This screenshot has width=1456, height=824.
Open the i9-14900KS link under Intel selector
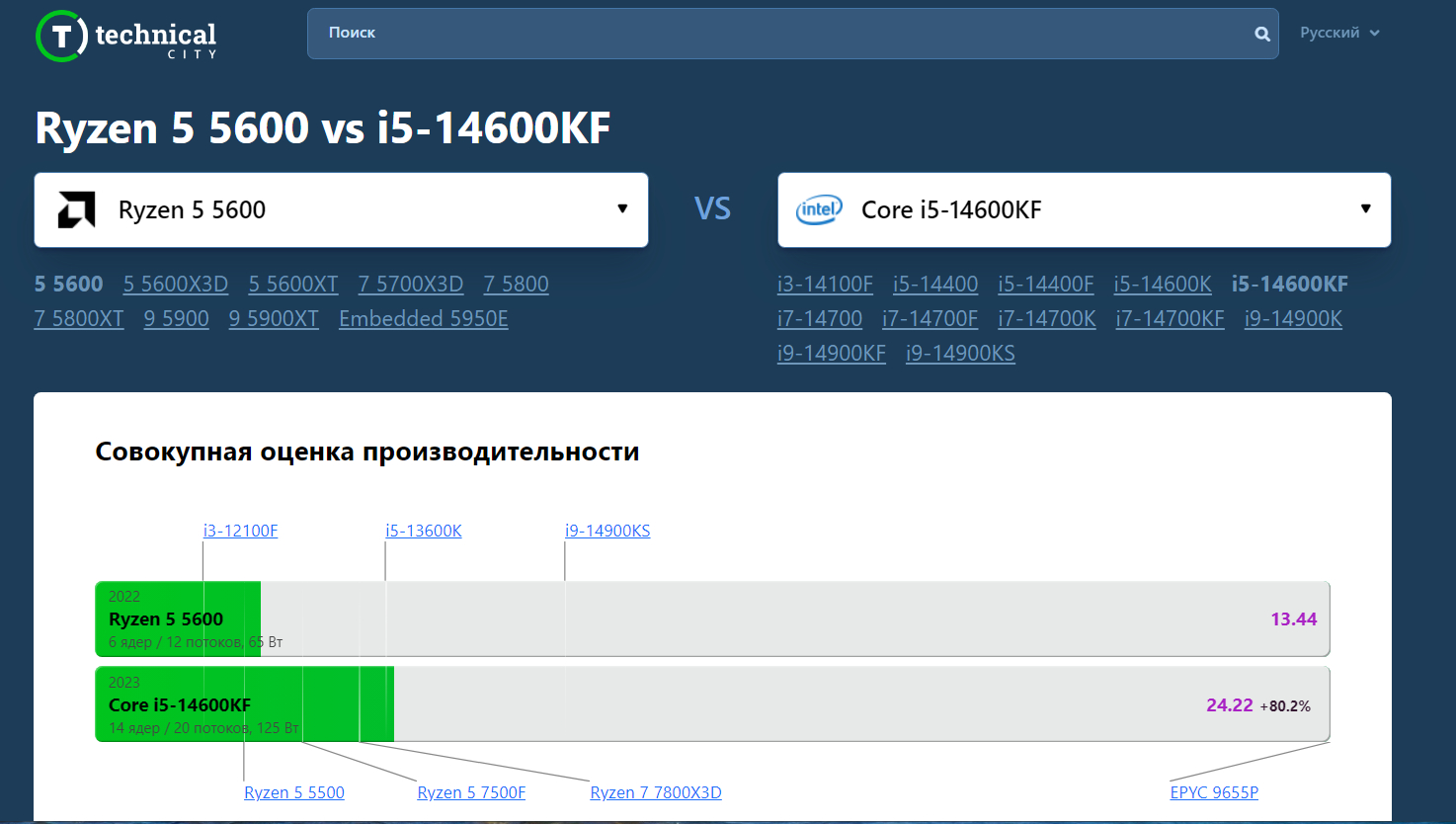960,354
